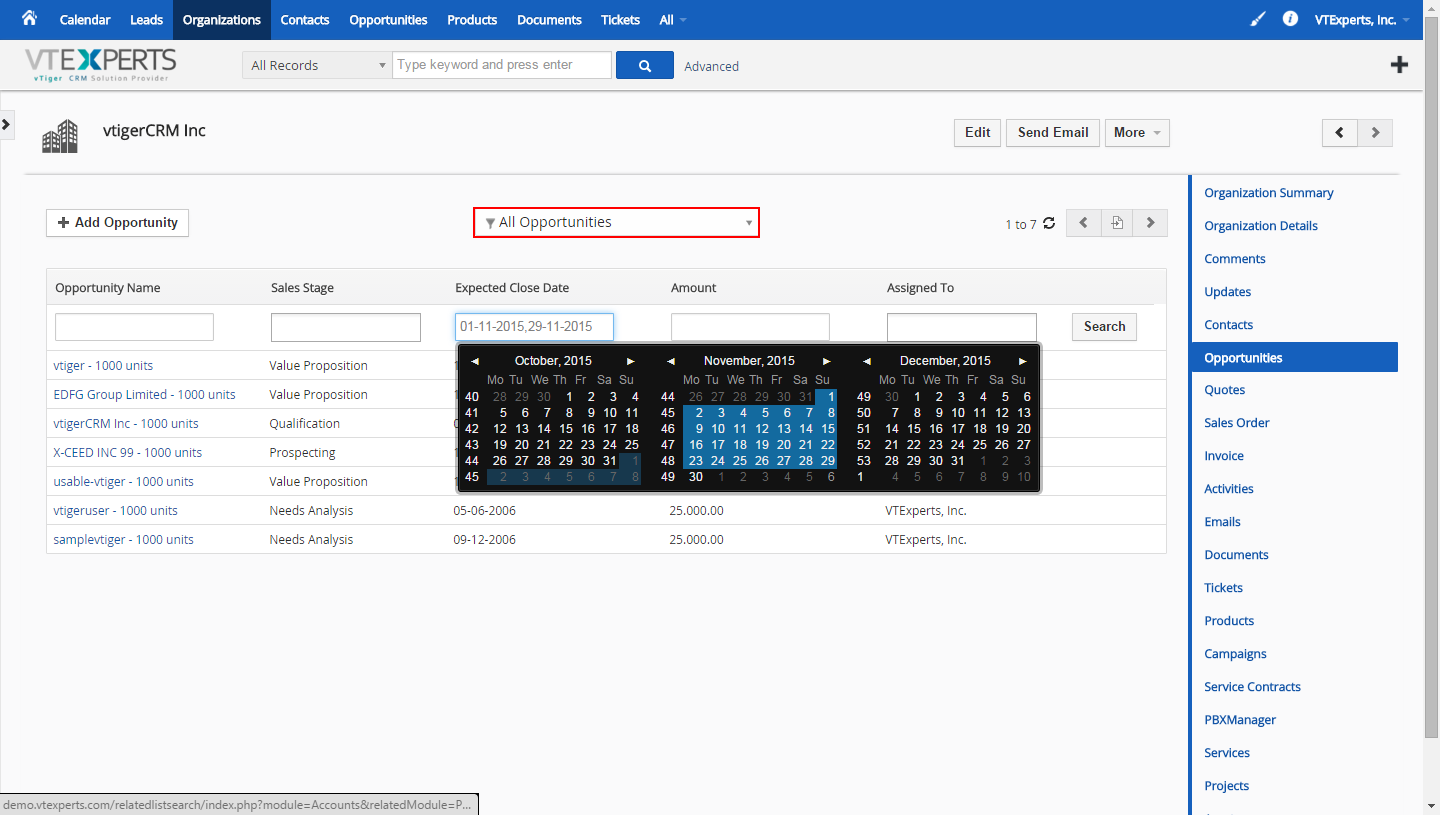Refresh the record count
The width and height of the screenshot is (1440, 815).
point(1049,223)
